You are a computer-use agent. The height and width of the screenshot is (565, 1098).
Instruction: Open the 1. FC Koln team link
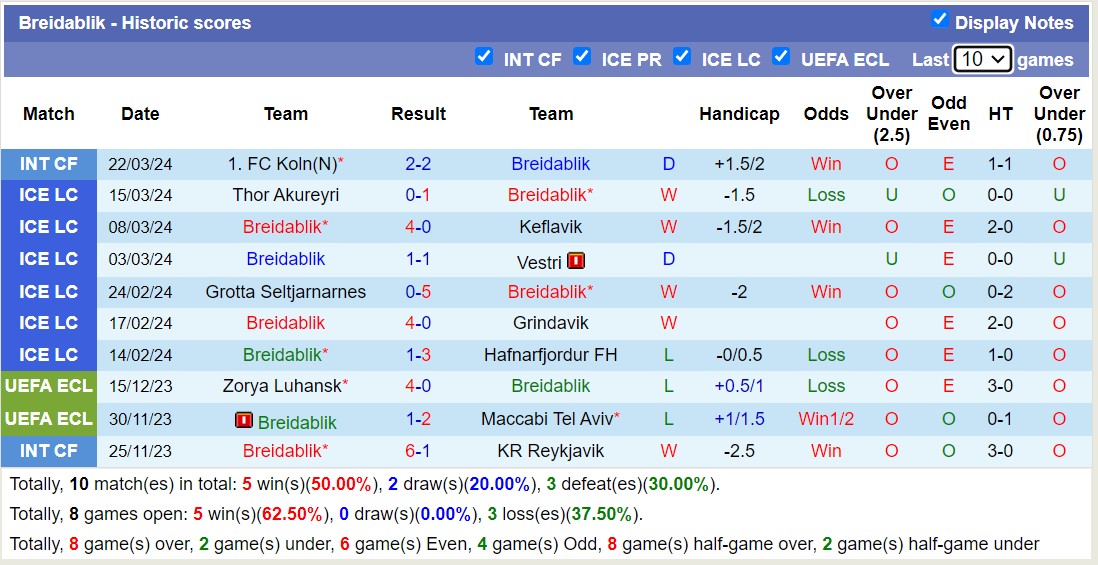coord(281,164)
